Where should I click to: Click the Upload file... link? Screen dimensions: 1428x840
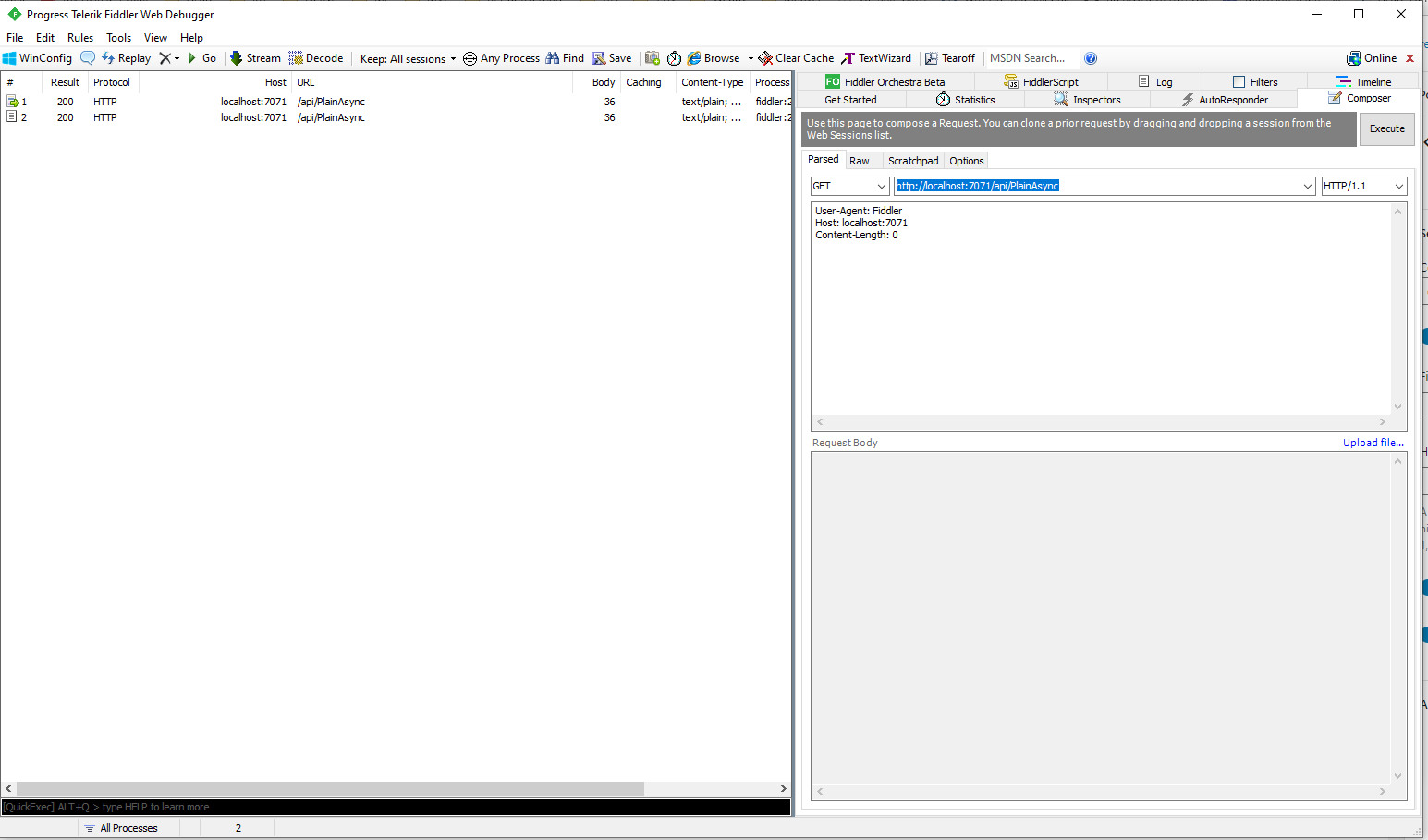(x=1373, y=443)
